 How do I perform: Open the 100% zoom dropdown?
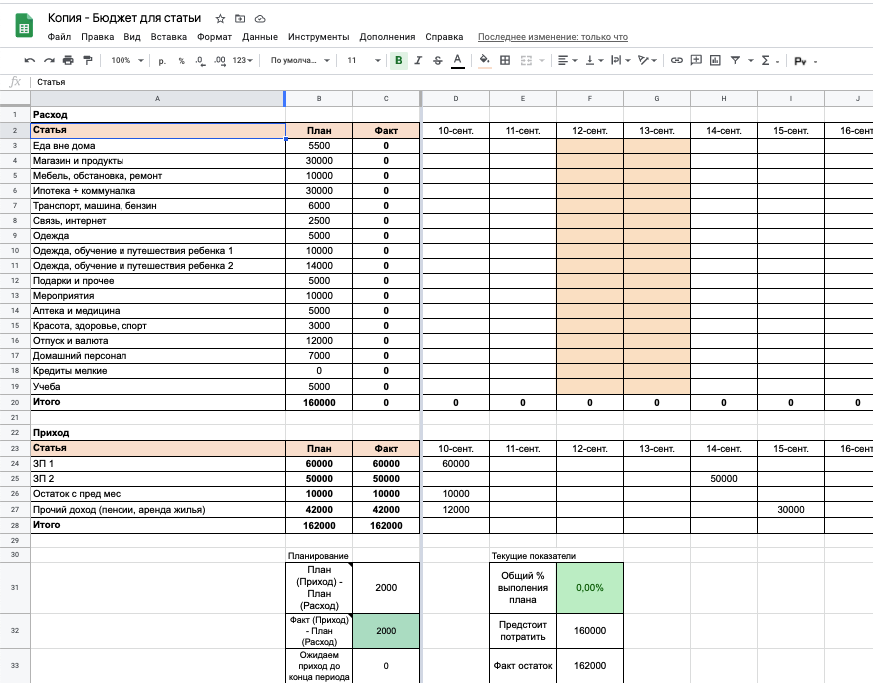[127, 61]
